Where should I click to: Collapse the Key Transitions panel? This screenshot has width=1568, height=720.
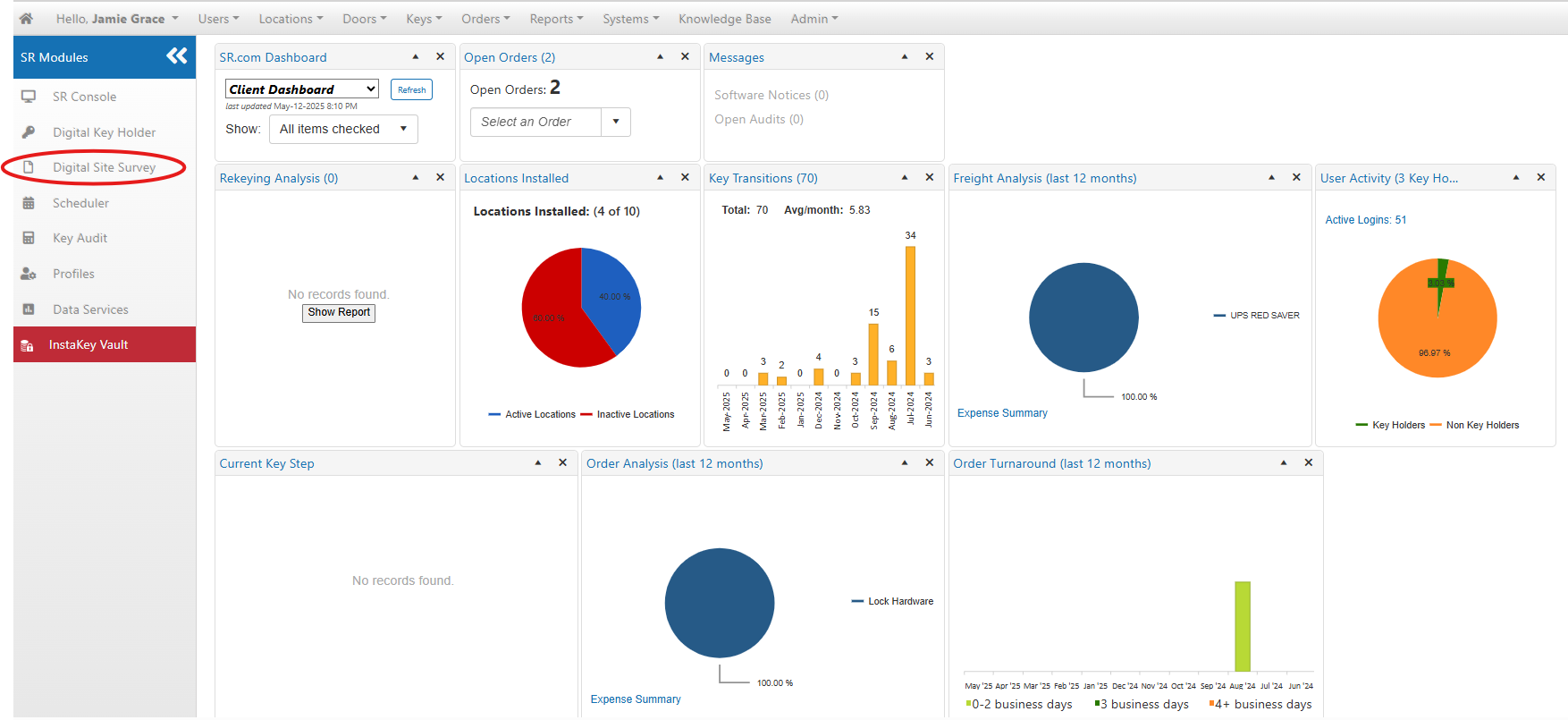coord(905,177)
